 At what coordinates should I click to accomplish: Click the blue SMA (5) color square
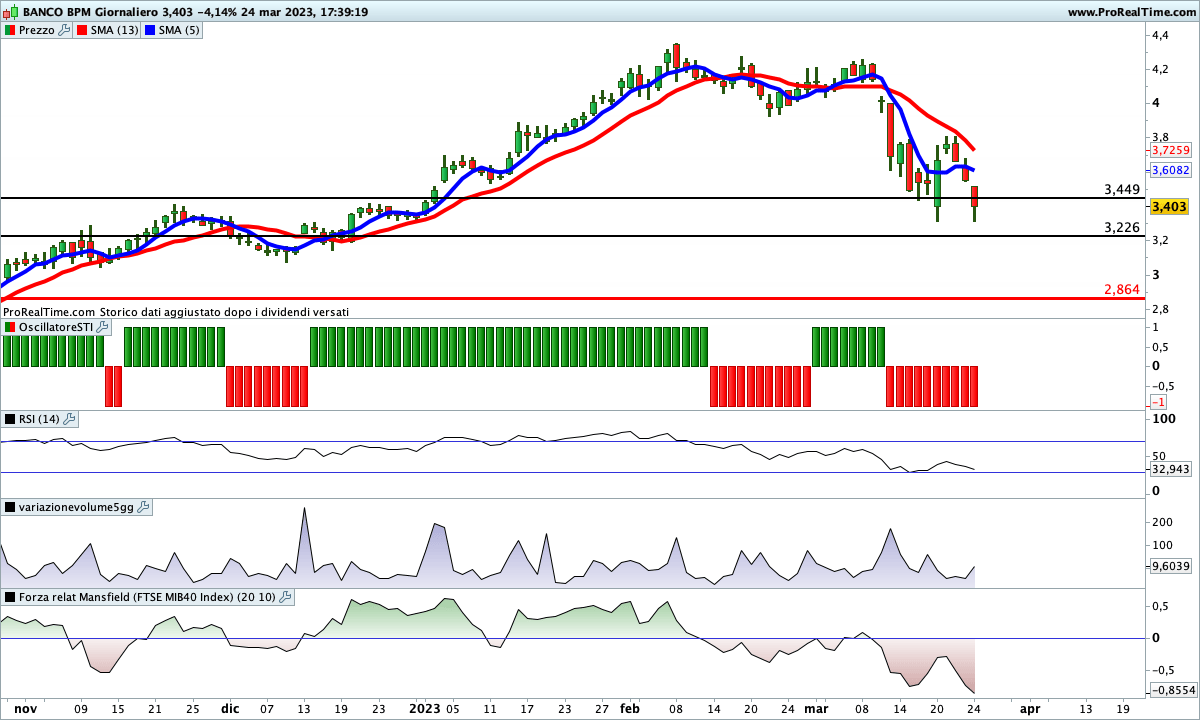(x=150, y=30)
